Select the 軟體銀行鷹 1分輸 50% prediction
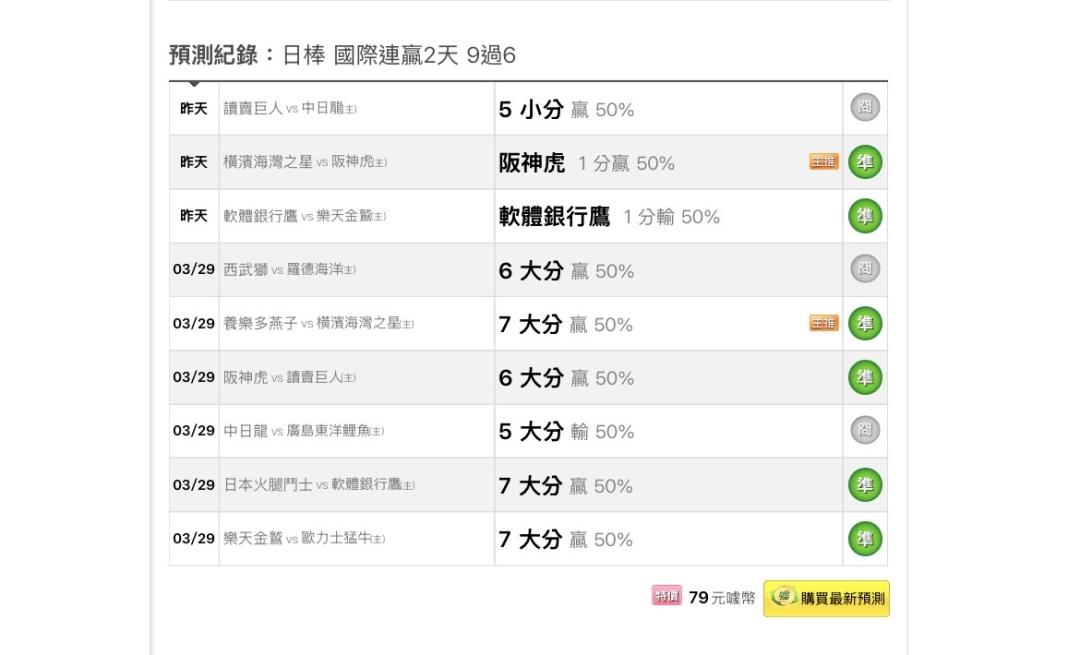Image resolution: width=1080 pixels, height=655 pixels. coord(609,217)
